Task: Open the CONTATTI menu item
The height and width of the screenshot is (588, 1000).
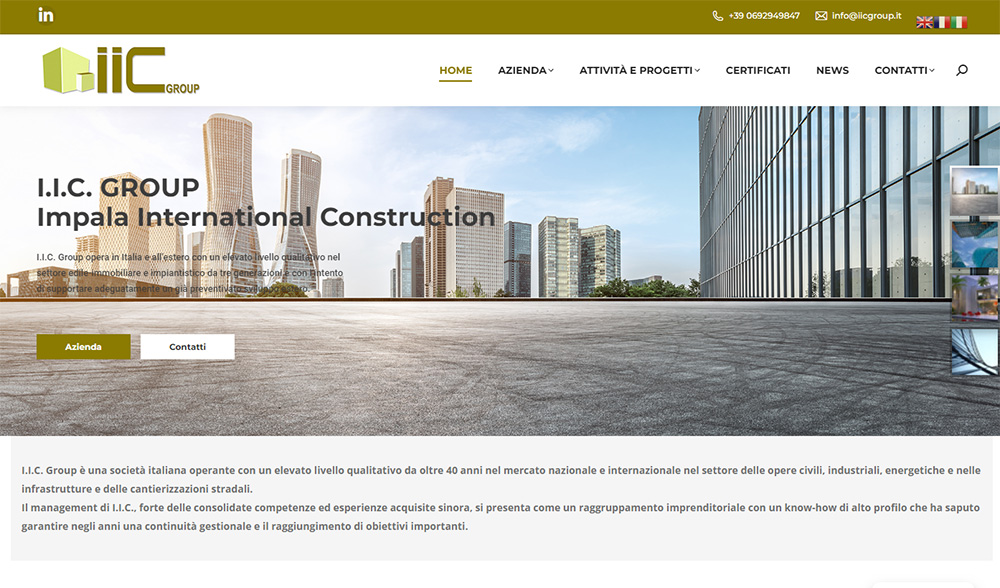Action: point(901,70)
